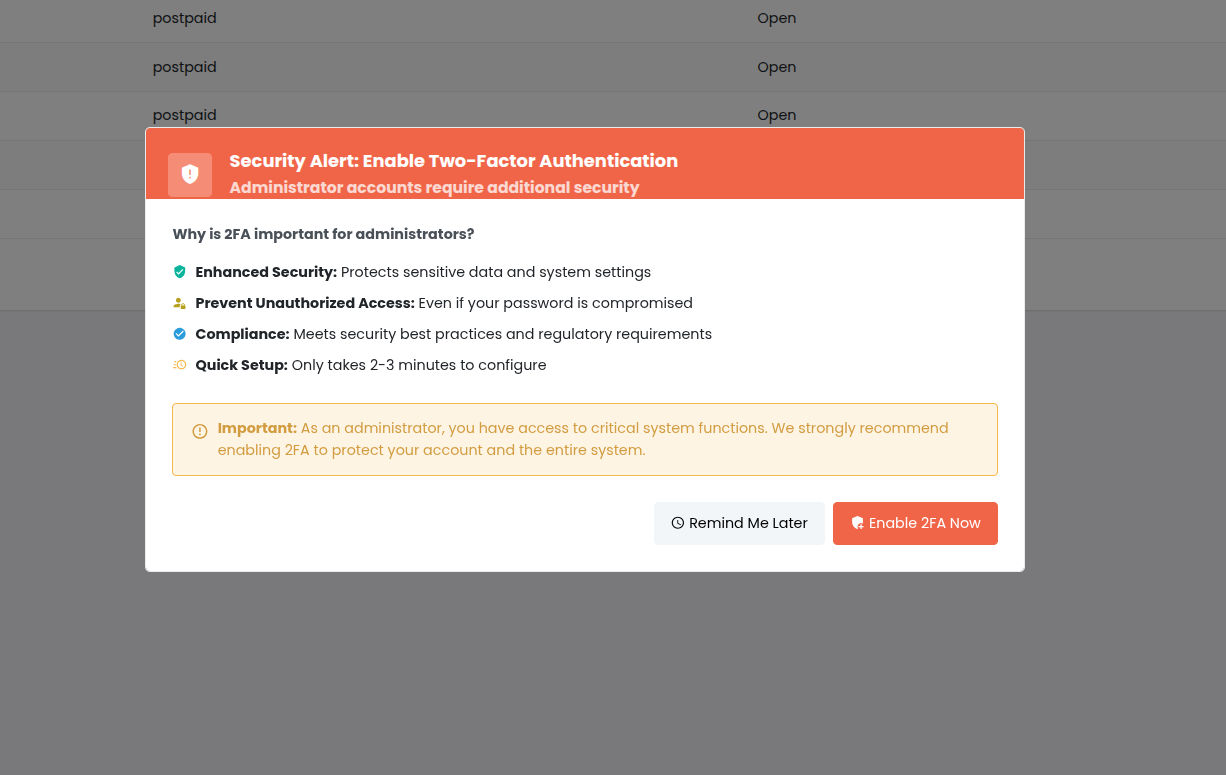Click the shield icon in the alert header
Image resolution: width=1226 pixels, height=775 pixels.
point(189,174)
